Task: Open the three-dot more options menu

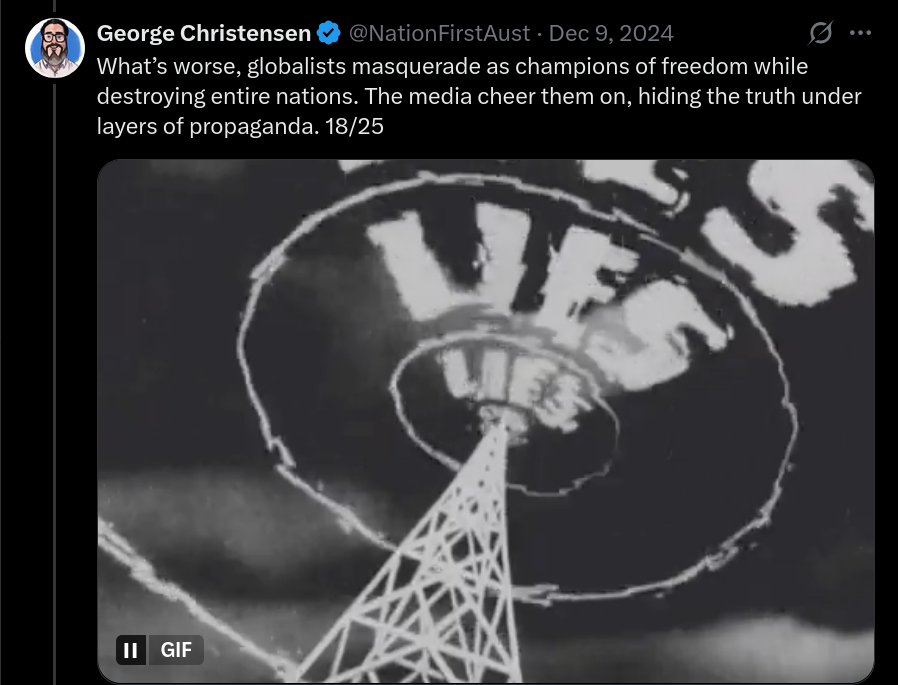Action: click(x=860, y=33)
